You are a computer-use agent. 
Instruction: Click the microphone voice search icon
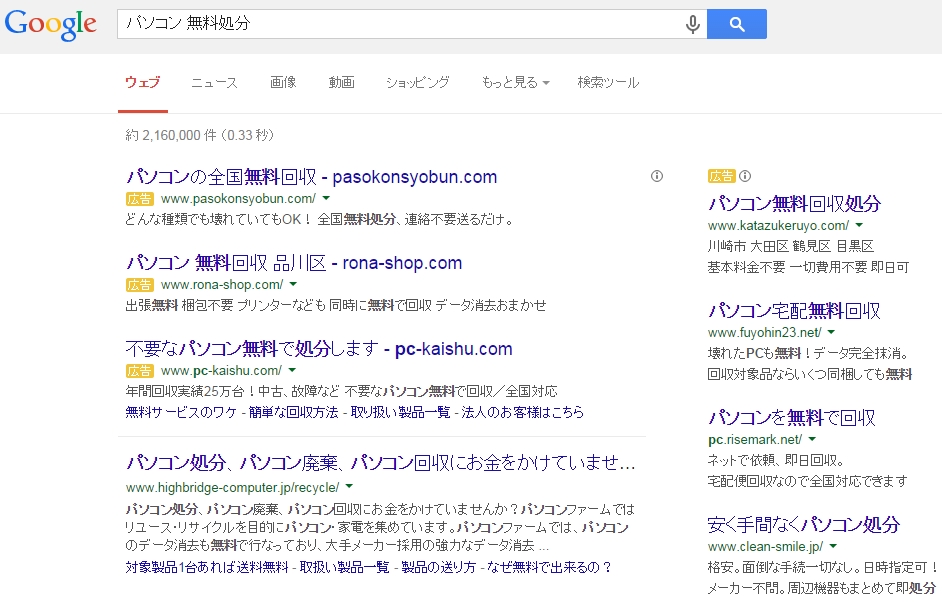click(692, 24)
